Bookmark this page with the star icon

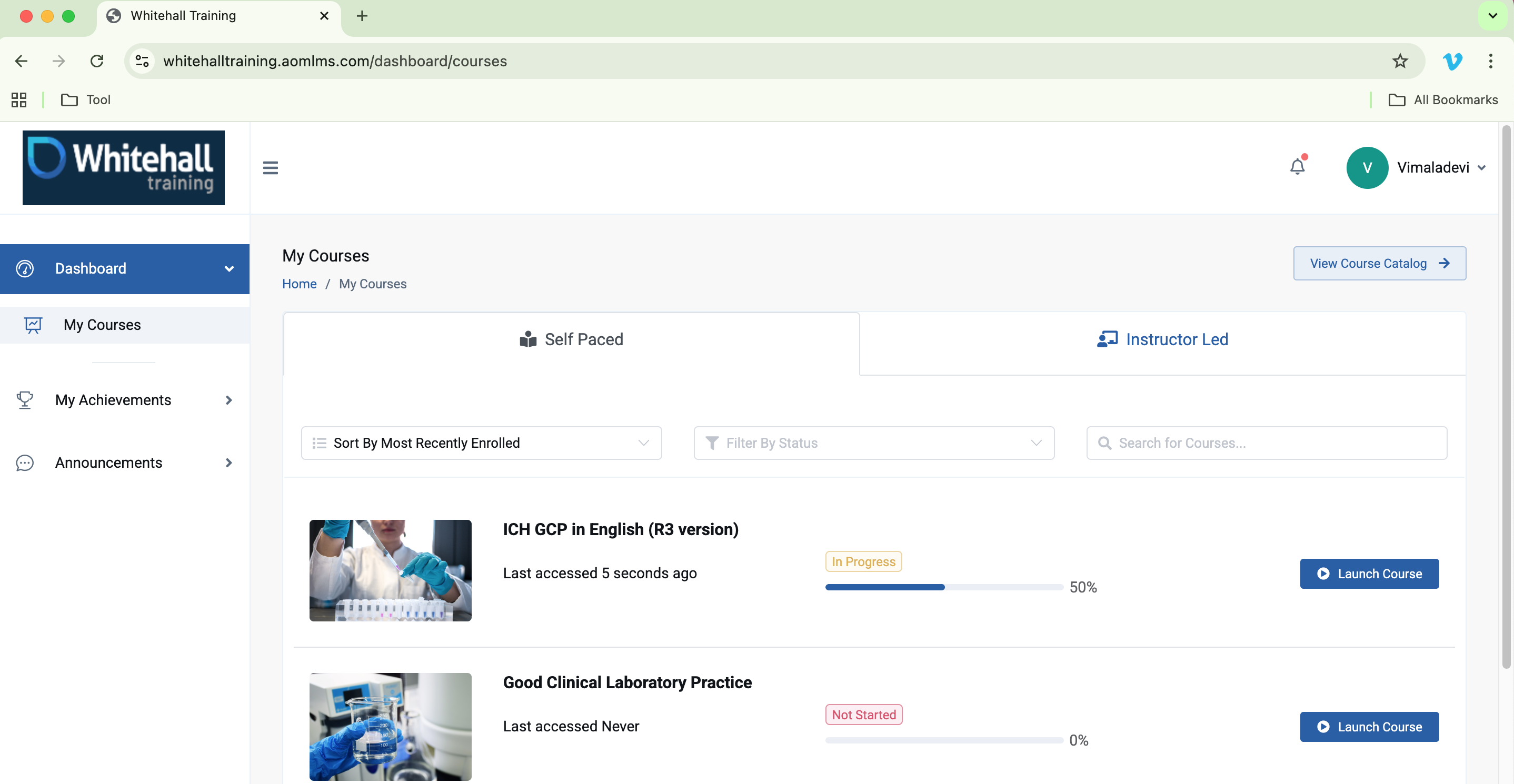(1400, 61)
